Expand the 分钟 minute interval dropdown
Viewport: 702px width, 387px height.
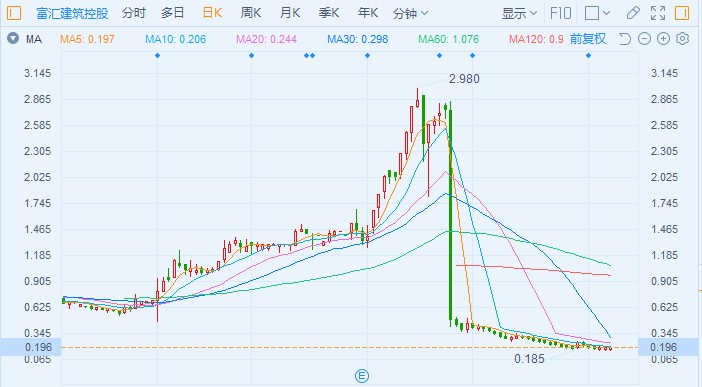(x=410, y=13)
